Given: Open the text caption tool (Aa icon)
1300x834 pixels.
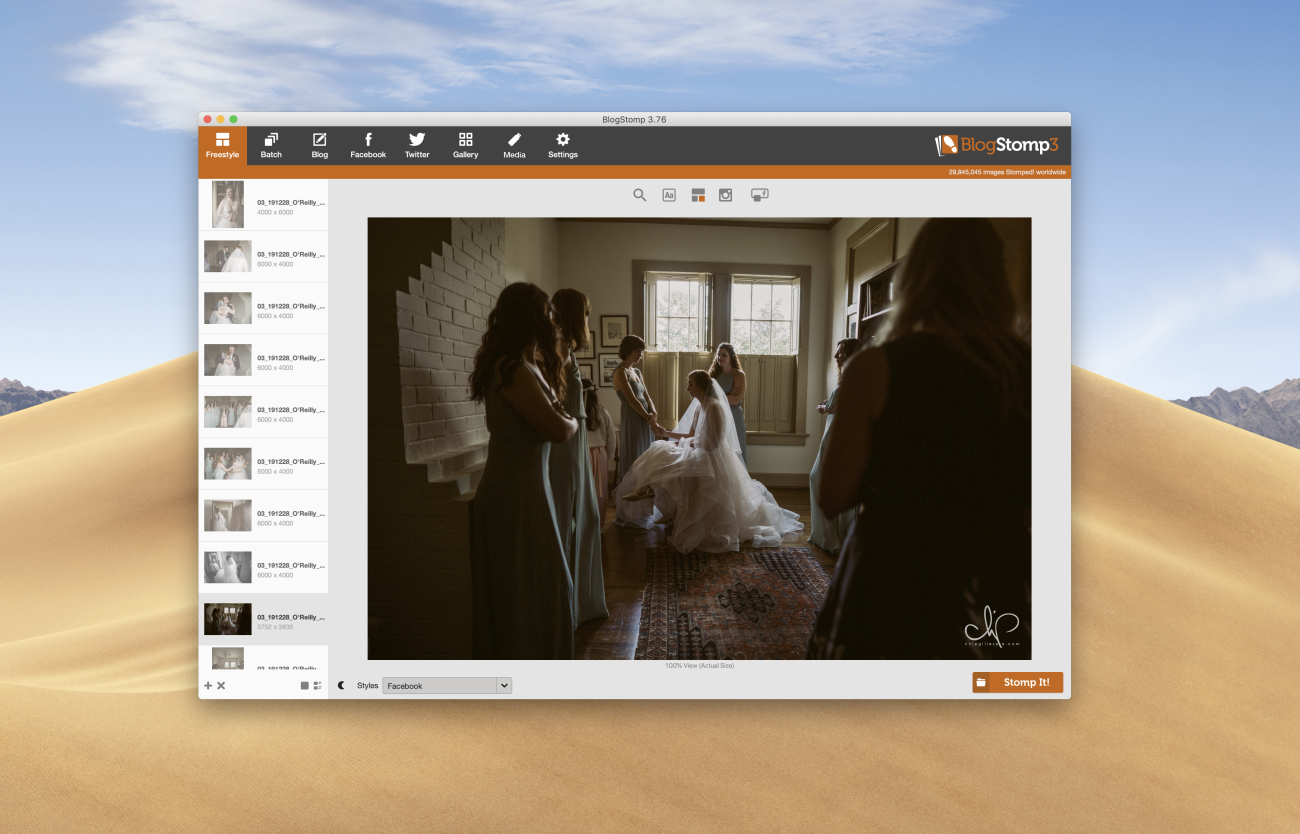Looking at the screenshot, I should 669,195.
